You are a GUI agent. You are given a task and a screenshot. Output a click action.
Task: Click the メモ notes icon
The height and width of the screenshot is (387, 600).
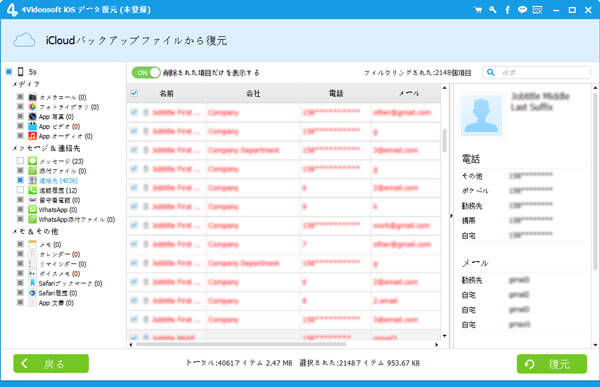coord(33,244)
